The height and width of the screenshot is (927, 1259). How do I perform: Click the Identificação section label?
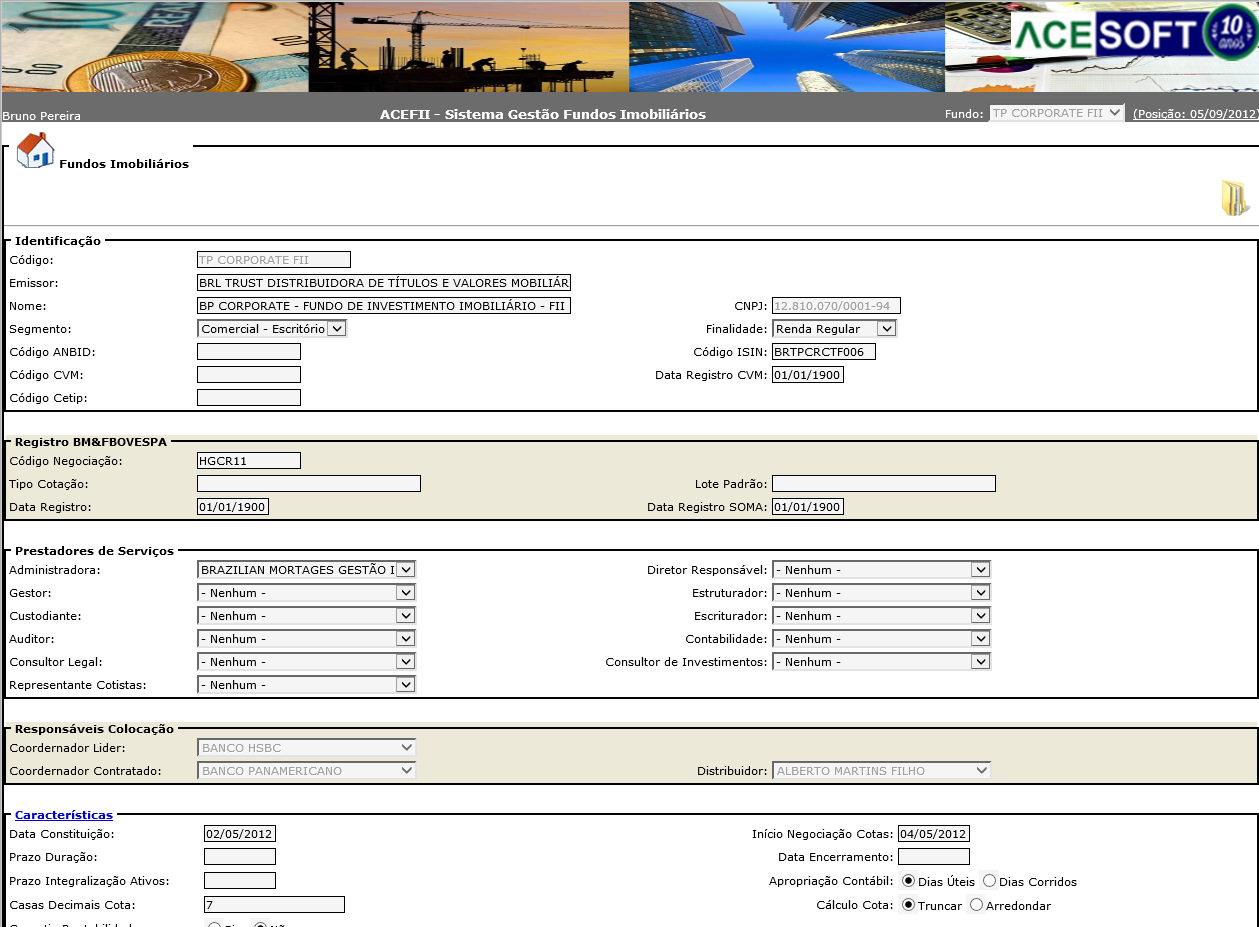pos(58,241)
